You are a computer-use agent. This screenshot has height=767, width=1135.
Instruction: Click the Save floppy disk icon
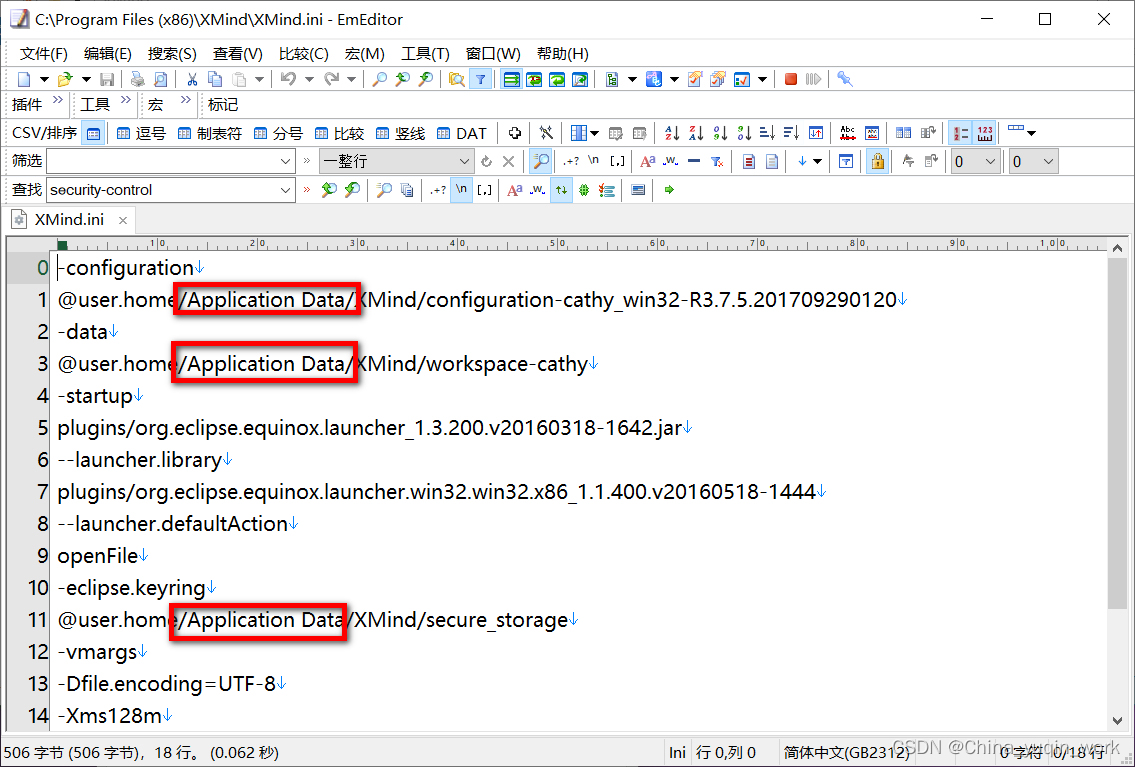click(x=107, y=79)
